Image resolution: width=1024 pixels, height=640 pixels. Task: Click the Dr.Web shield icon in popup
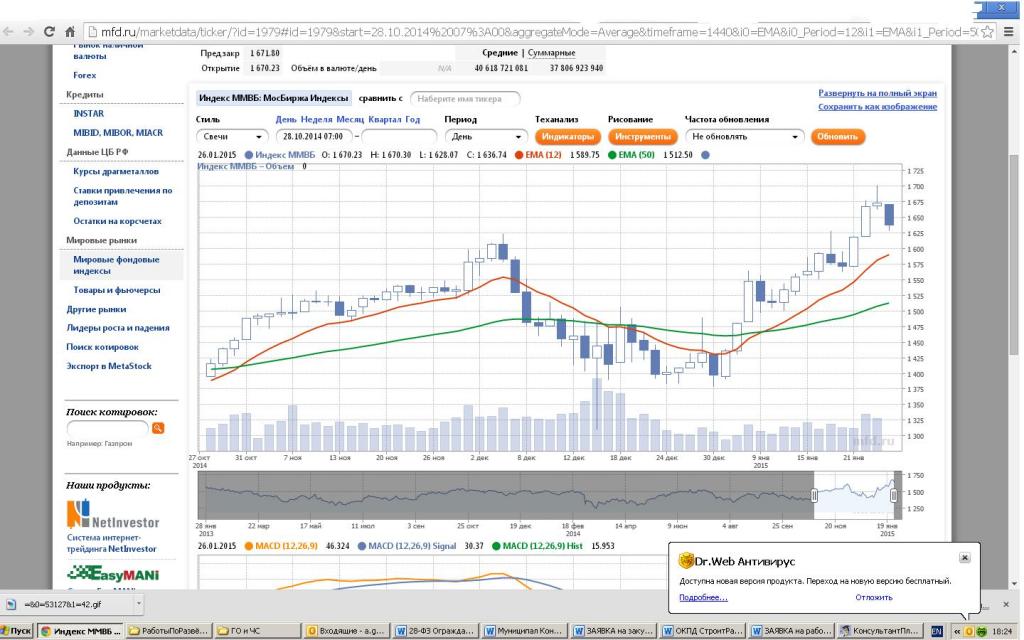coord(687,560)
